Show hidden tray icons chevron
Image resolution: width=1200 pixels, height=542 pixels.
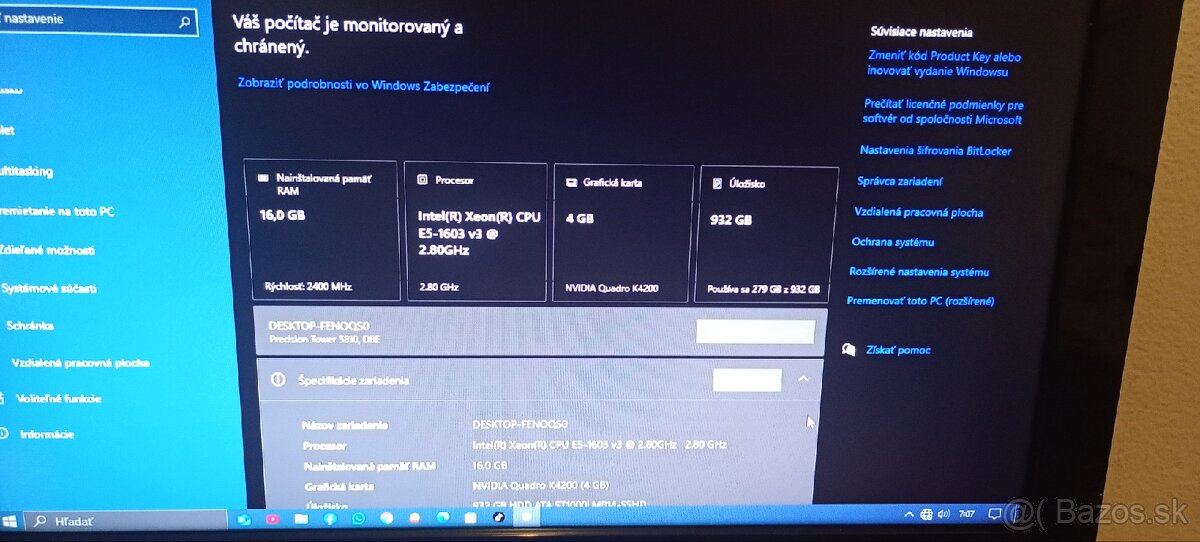pyautogui.click(x=909, y=514)
